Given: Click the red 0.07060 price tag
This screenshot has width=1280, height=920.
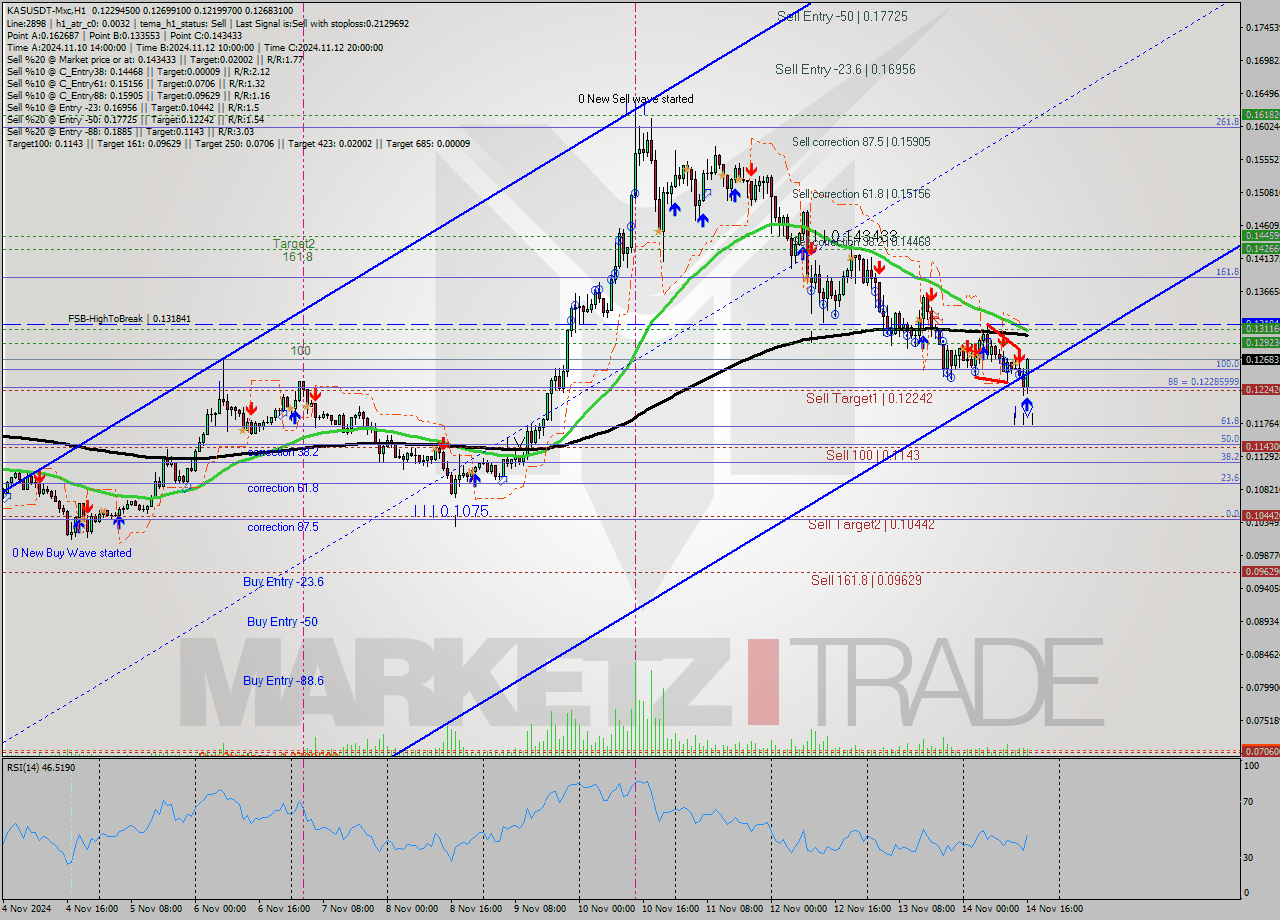Looking at the screenshot, I should (x=1260, y=750).
